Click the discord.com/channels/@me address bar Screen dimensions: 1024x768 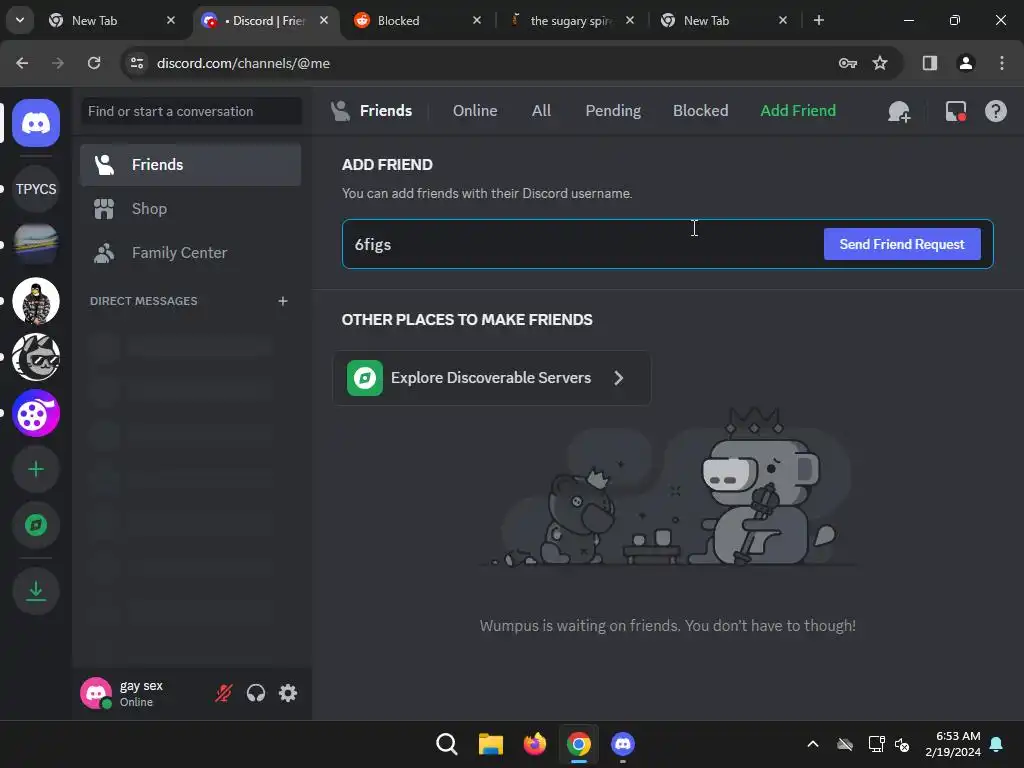click(x=243, y=63)
